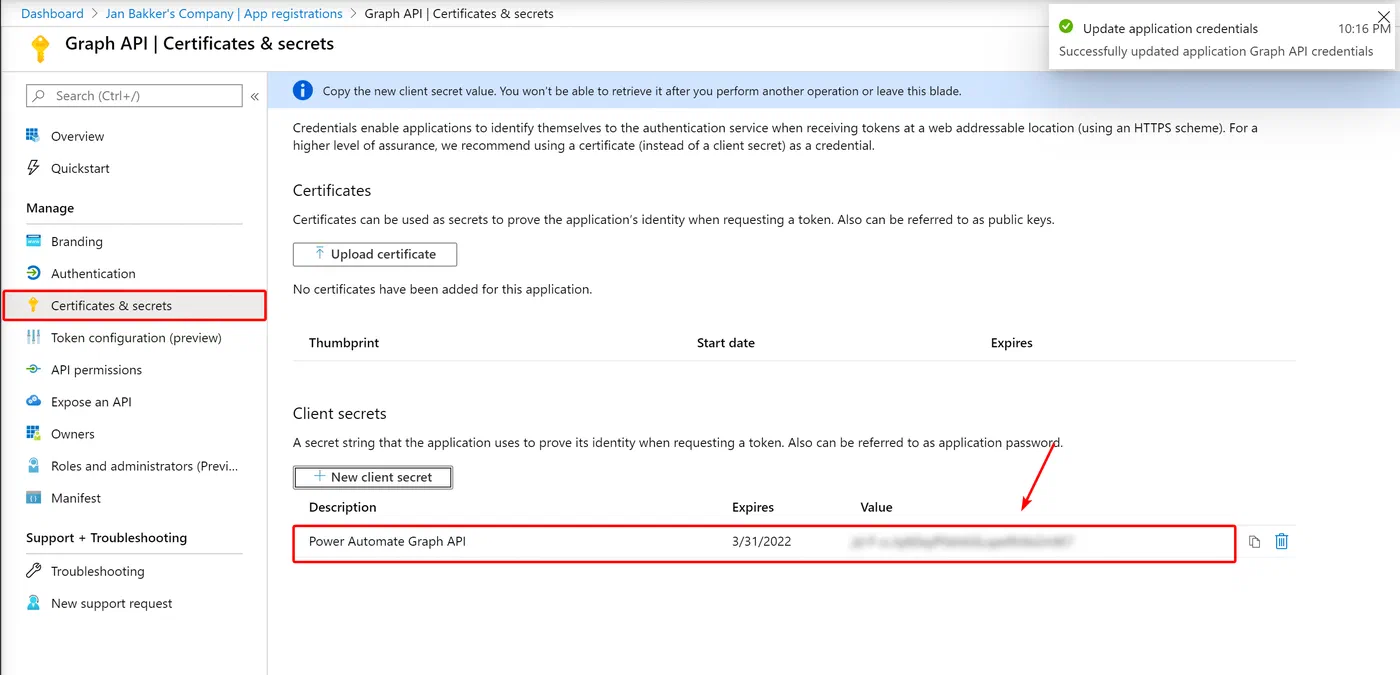
Task: Click the Support + Troubleshooting section label
Action: (x=106, y=537)
